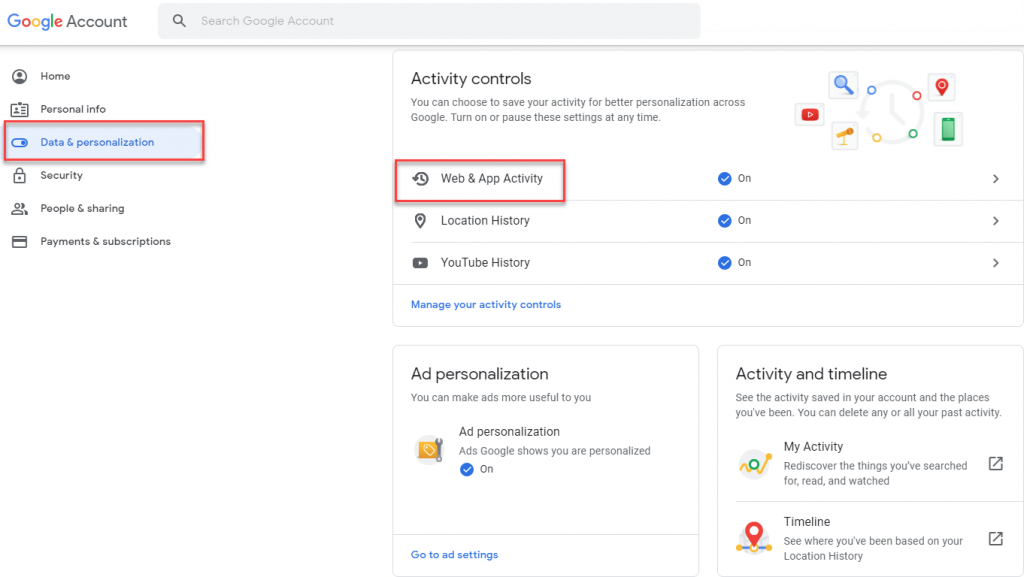Click the My Activity squiggle icon

point(755,465)
